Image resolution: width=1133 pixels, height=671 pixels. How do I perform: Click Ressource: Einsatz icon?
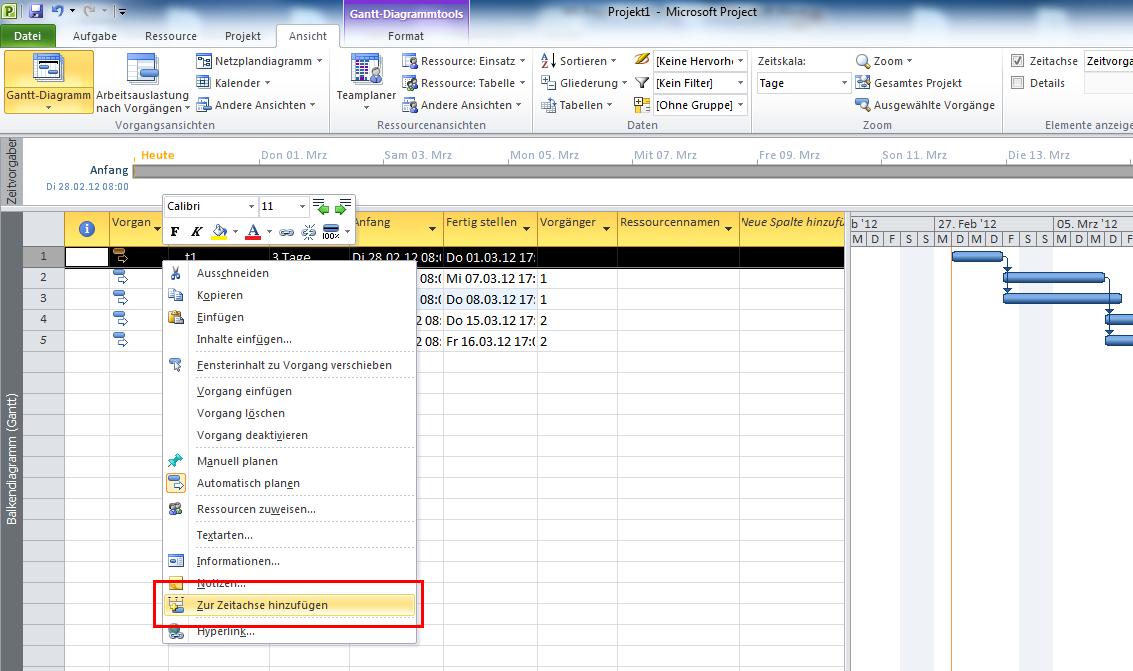point(410,61)
